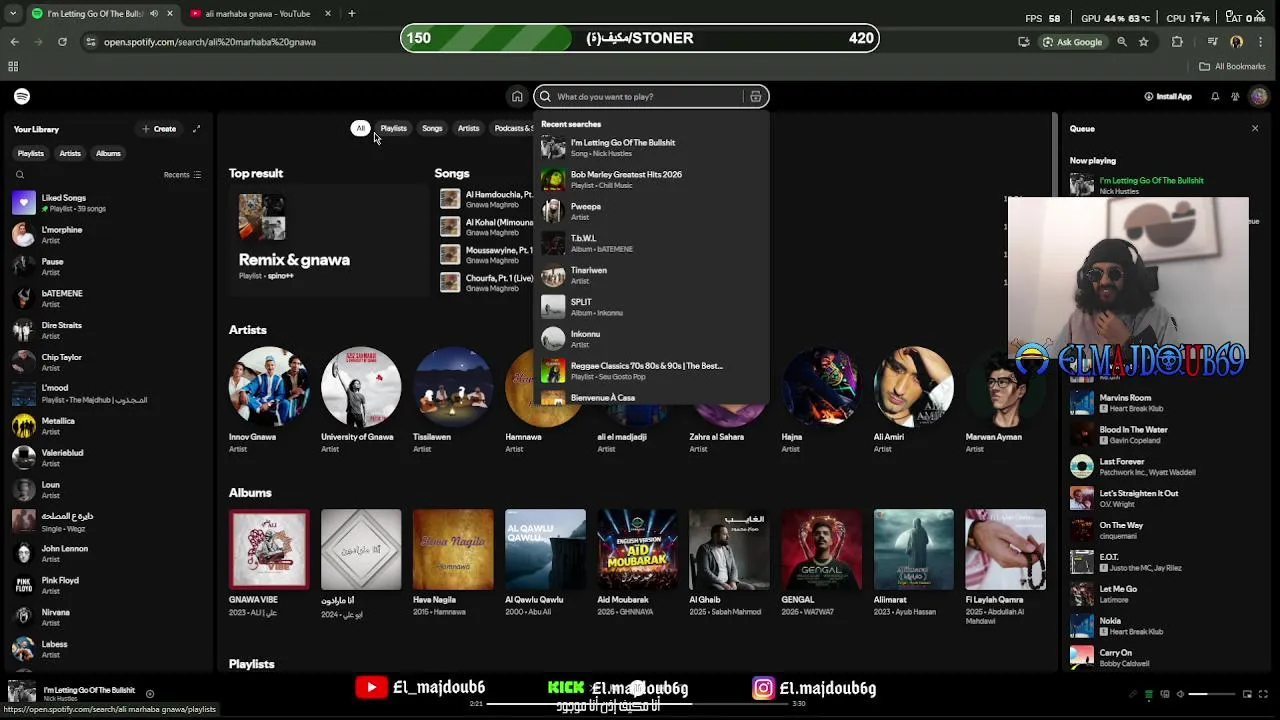This screenshot has width=1280, height=720.
Task: Mute the volume speaker icon in the player bar
Action: coord(1180,694)
